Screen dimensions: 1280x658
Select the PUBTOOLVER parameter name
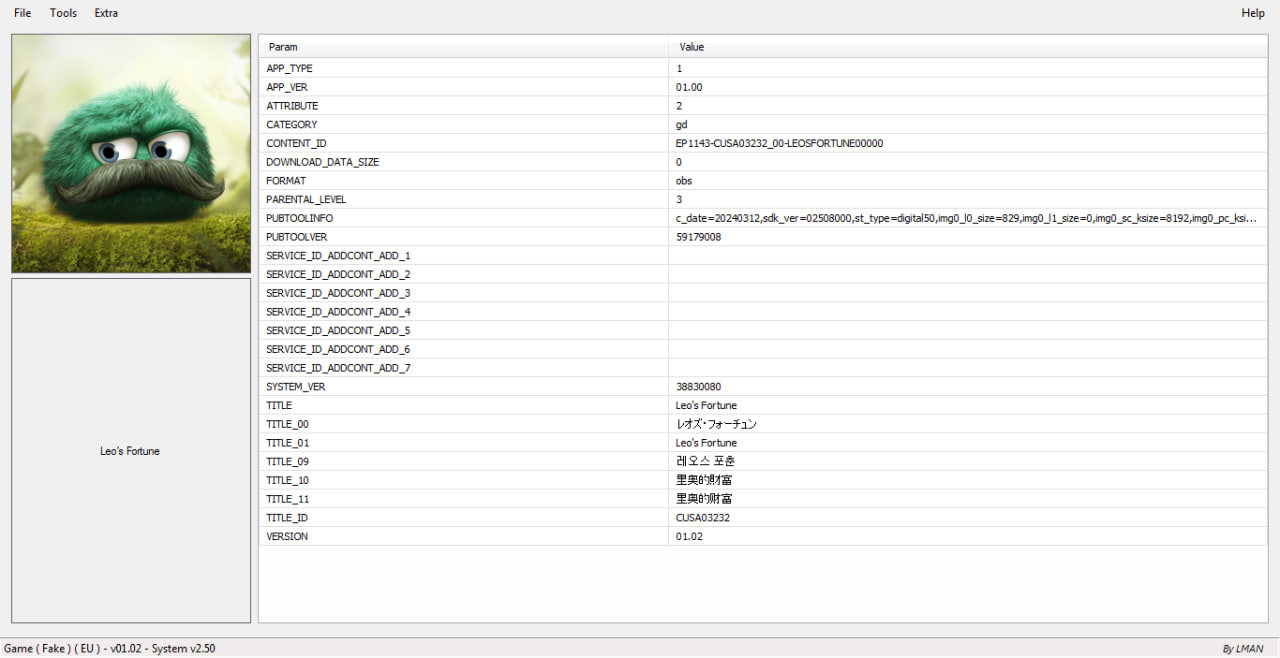pyautogui.click(x=297, y=237)
